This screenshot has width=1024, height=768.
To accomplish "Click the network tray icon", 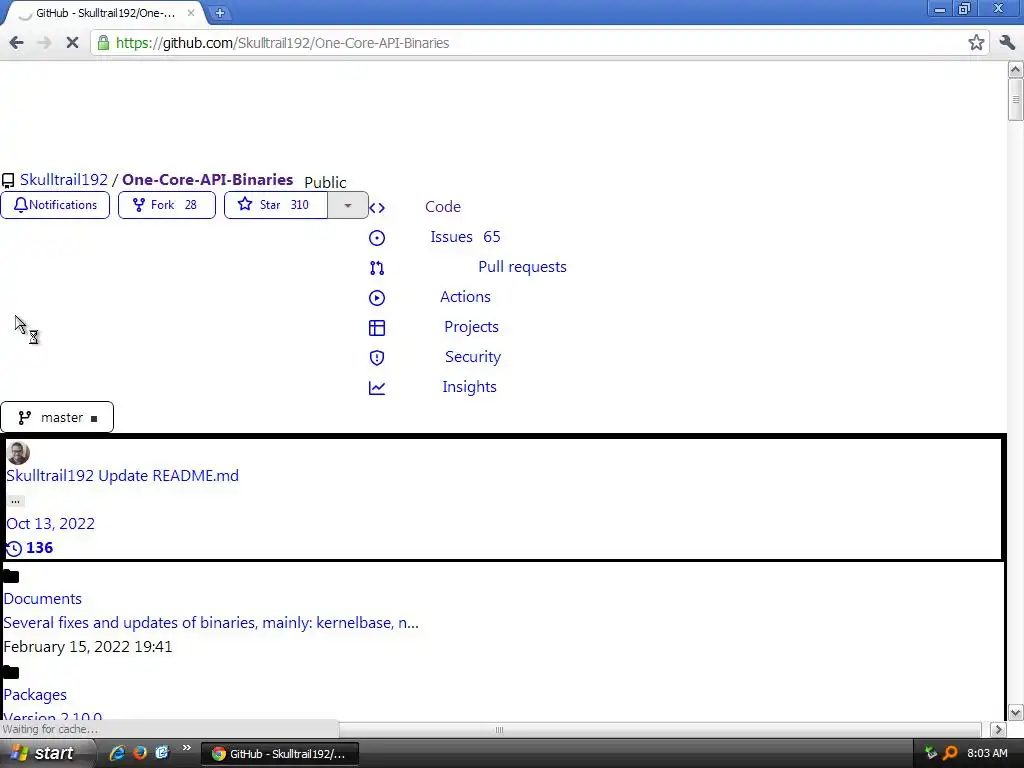I will [931, 753].
